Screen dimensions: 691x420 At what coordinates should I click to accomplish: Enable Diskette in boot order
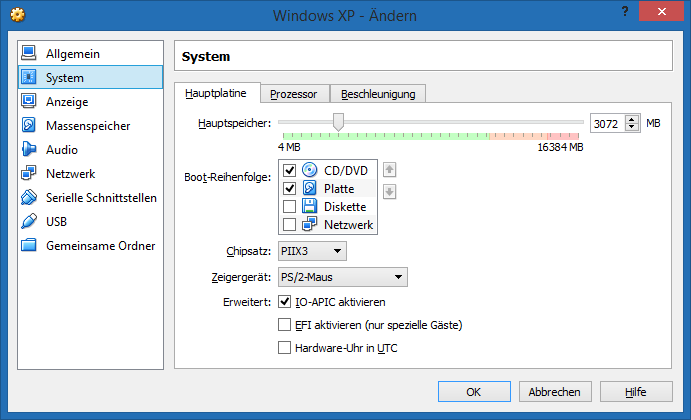(x=290, y=206)
